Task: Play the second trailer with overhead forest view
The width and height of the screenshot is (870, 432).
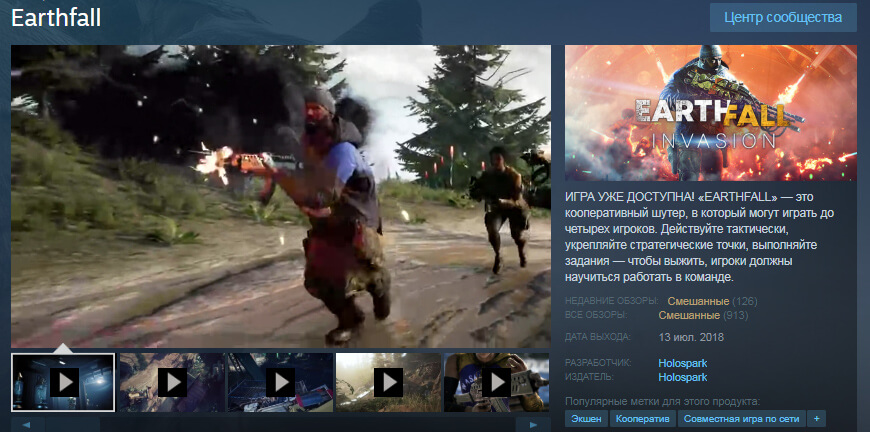Action: pos(171,382)
